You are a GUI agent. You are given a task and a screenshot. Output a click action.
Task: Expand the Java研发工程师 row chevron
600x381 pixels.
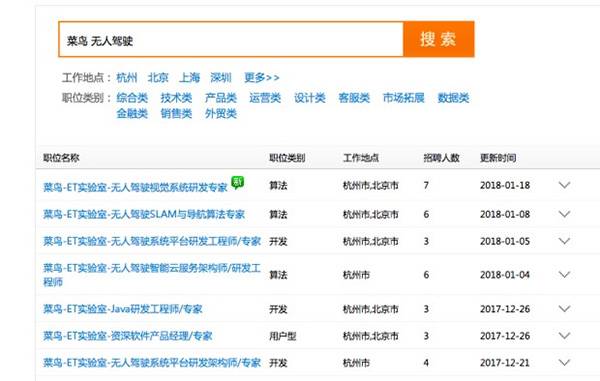click(x=564, y=309)
